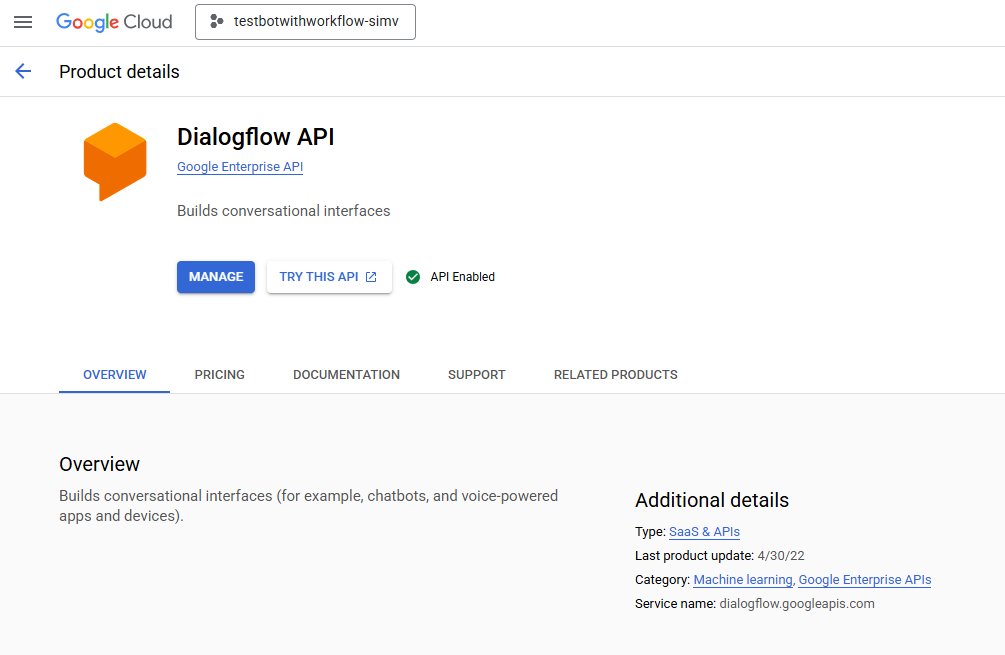1005x655 pixels.
Task: Click the overview description paragraph about chatbots
Action: (x=308, y=506)
